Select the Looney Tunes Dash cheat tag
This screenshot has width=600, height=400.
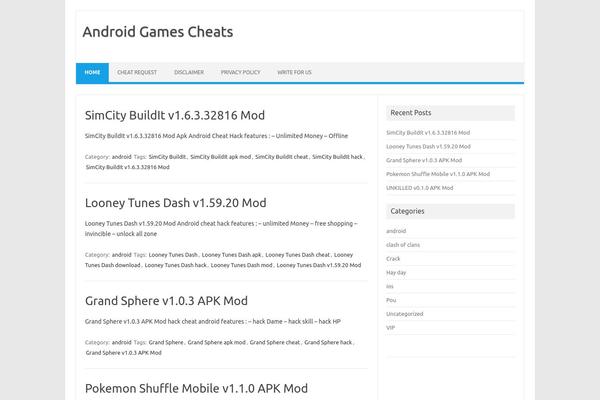pyautogui.click(x=297, y=255)
